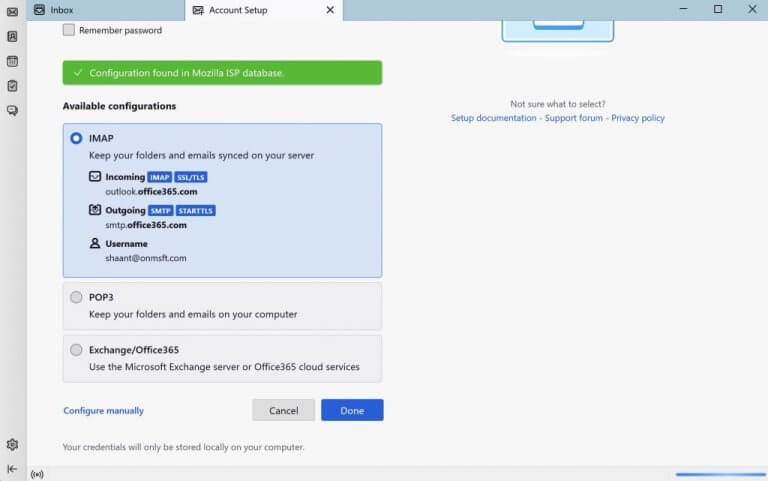Click the credentials stored locally notice
768x481 pixels.
183,447
